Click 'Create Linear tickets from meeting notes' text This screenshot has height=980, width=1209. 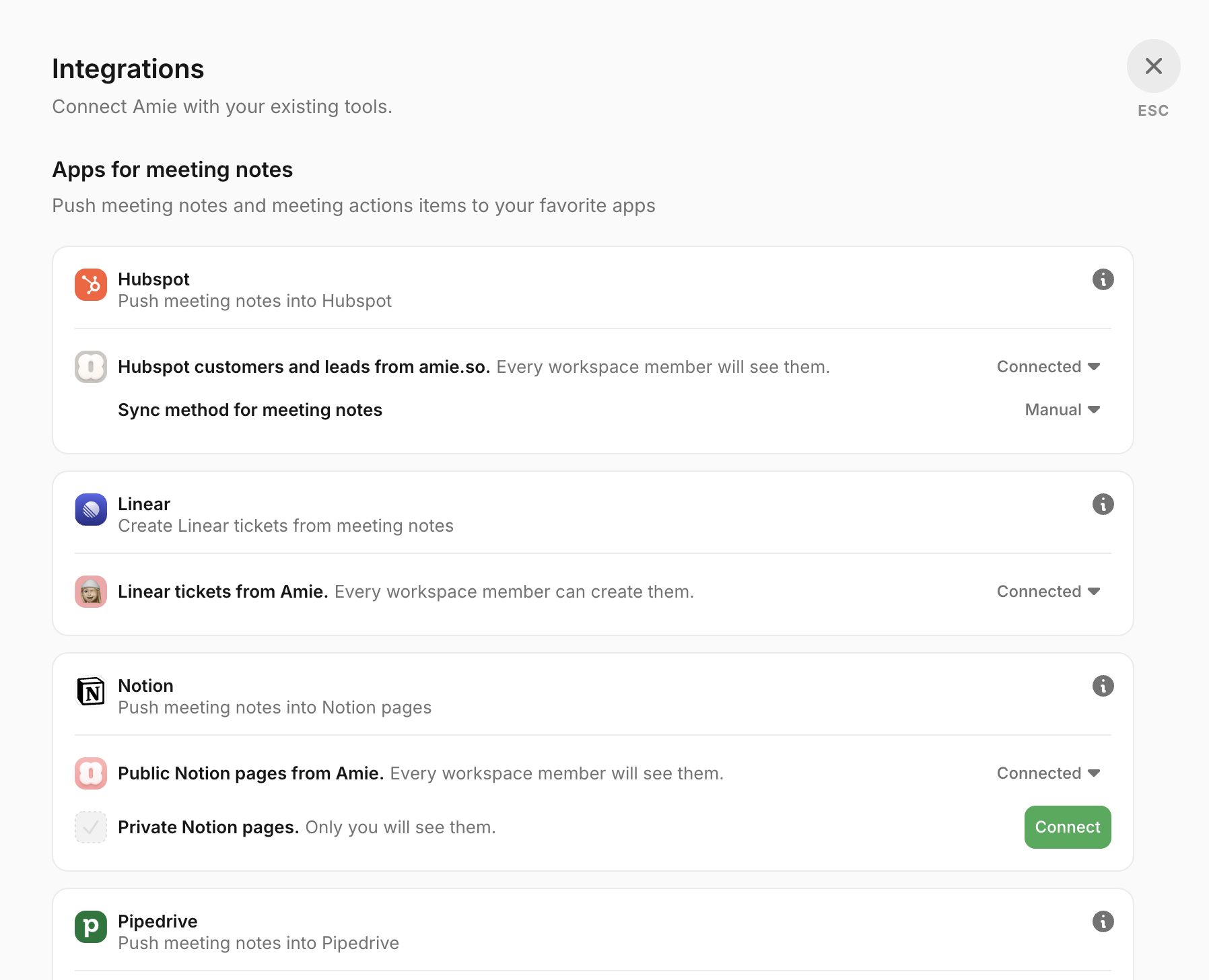[x=285, y=526]
